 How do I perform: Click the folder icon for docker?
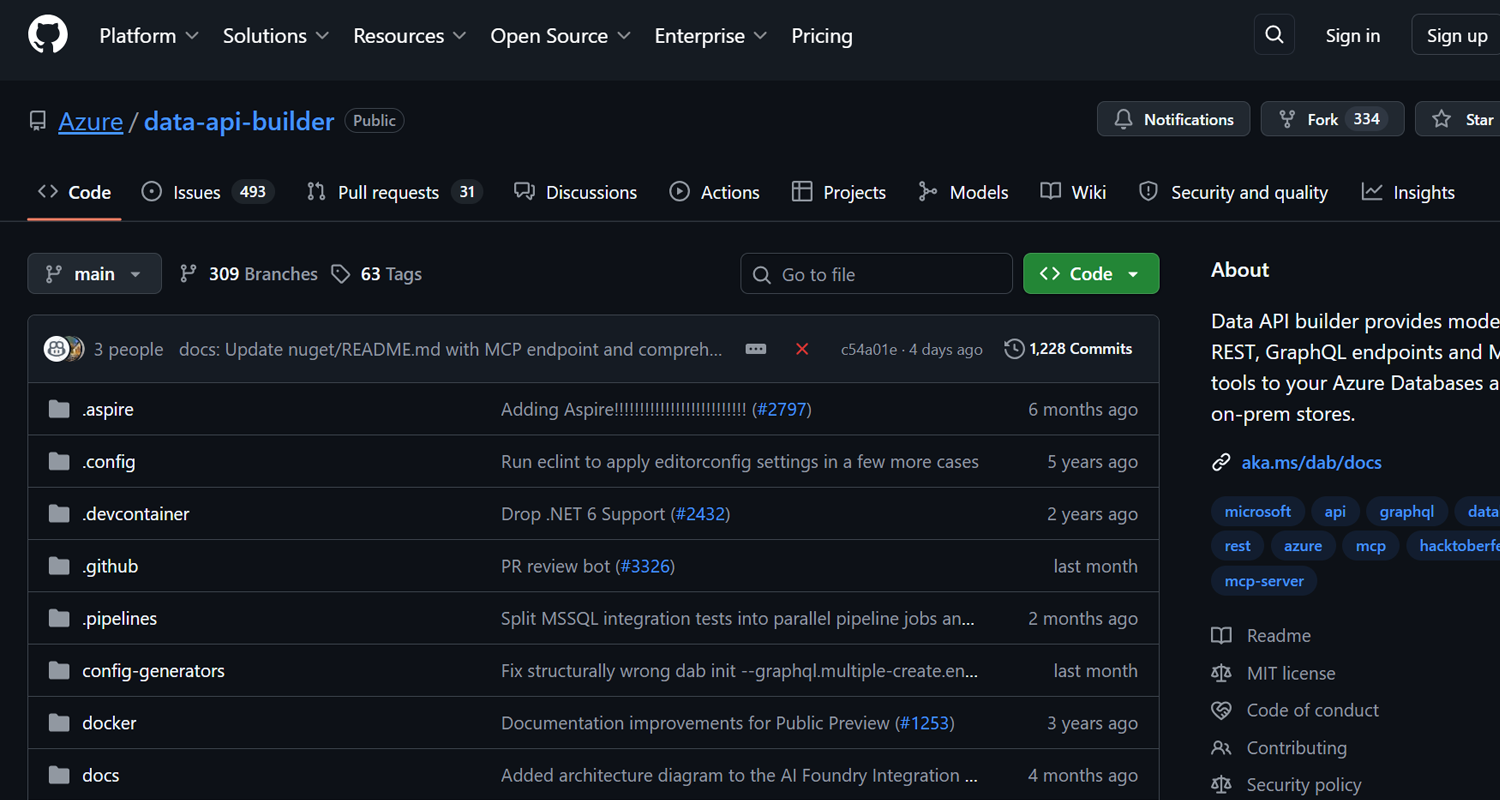click(x=59, y=723)
